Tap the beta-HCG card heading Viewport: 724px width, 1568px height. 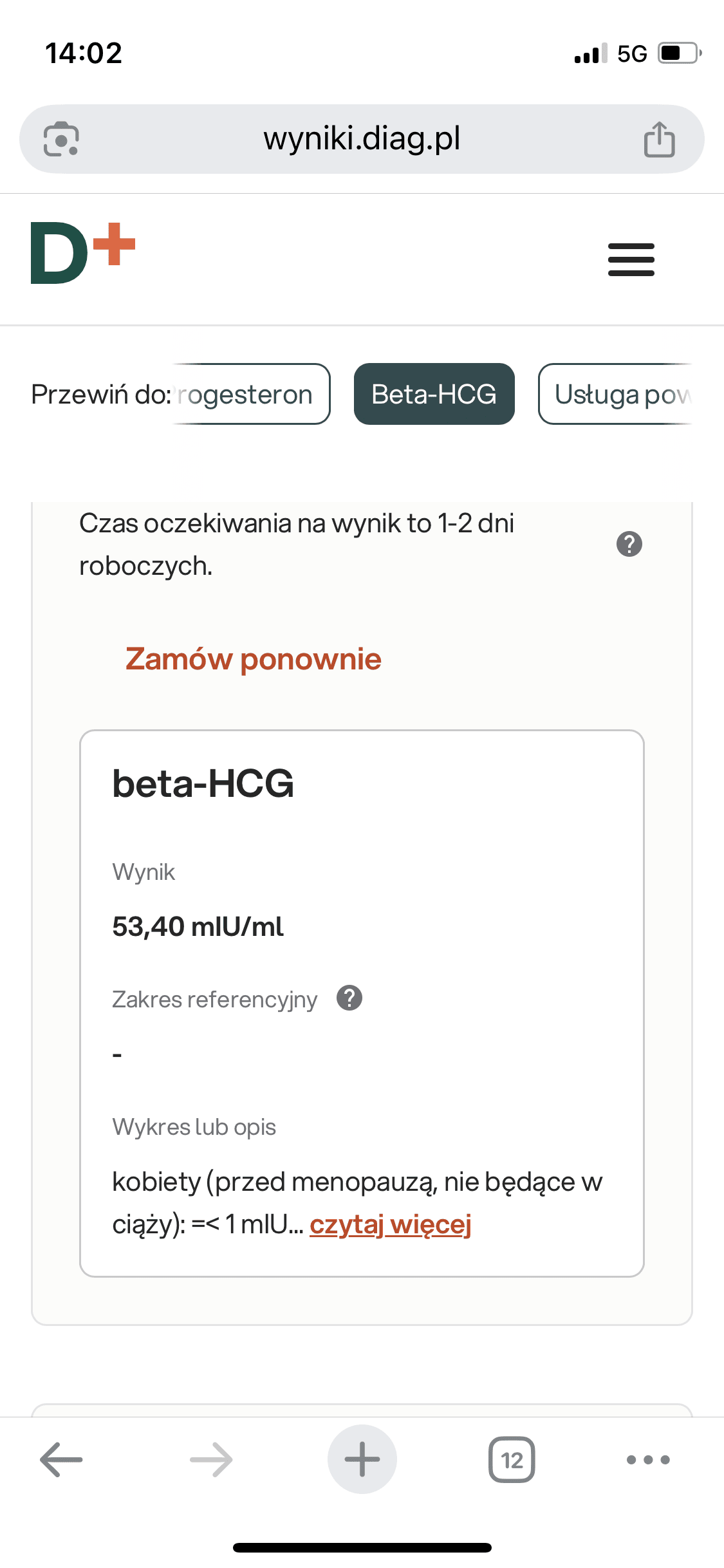(203, 783)
